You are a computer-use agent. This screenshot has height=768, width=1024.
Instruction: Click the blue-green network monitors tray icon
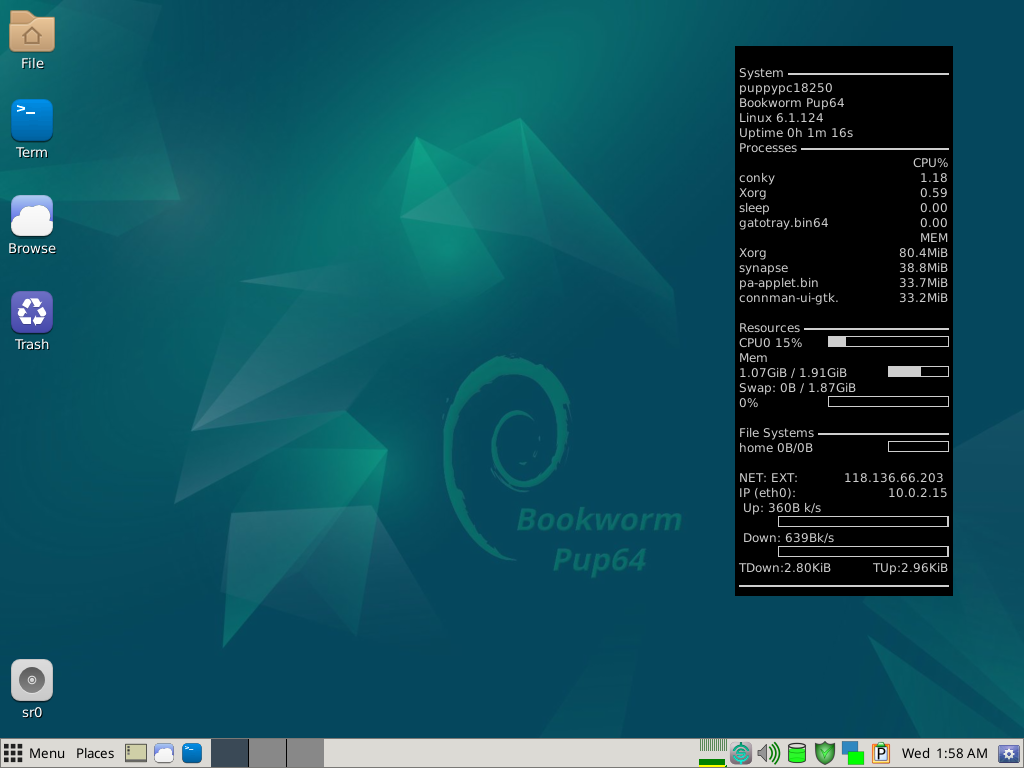click(x=853, y=753)
